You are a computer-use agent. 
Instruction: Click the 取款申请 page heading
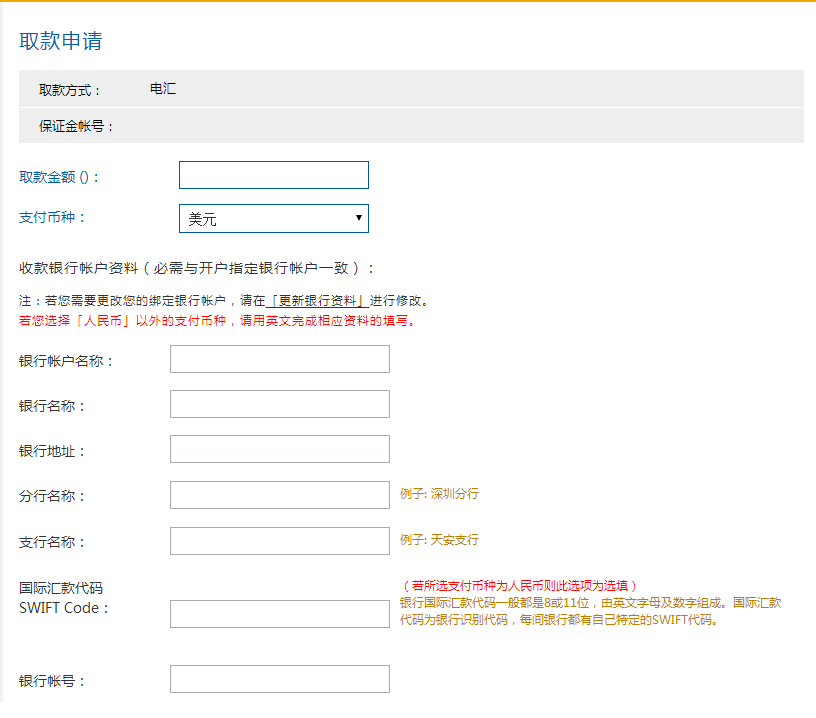60,41
